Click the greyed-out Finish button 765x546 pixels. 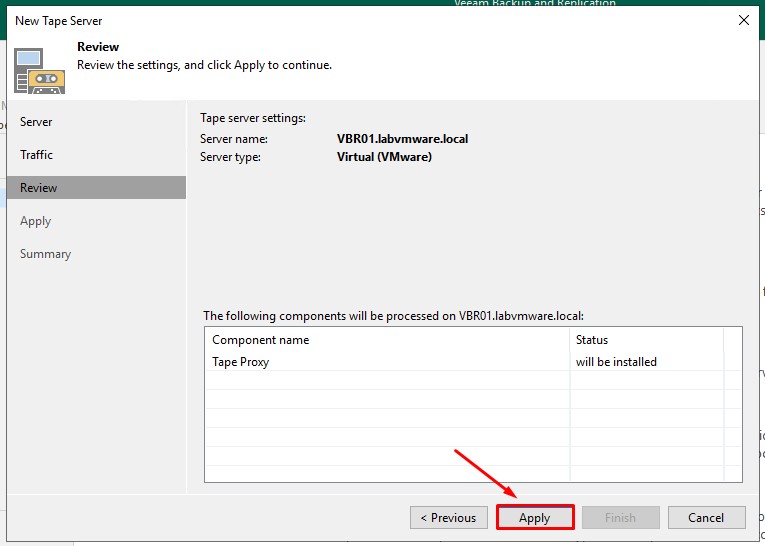620,518
